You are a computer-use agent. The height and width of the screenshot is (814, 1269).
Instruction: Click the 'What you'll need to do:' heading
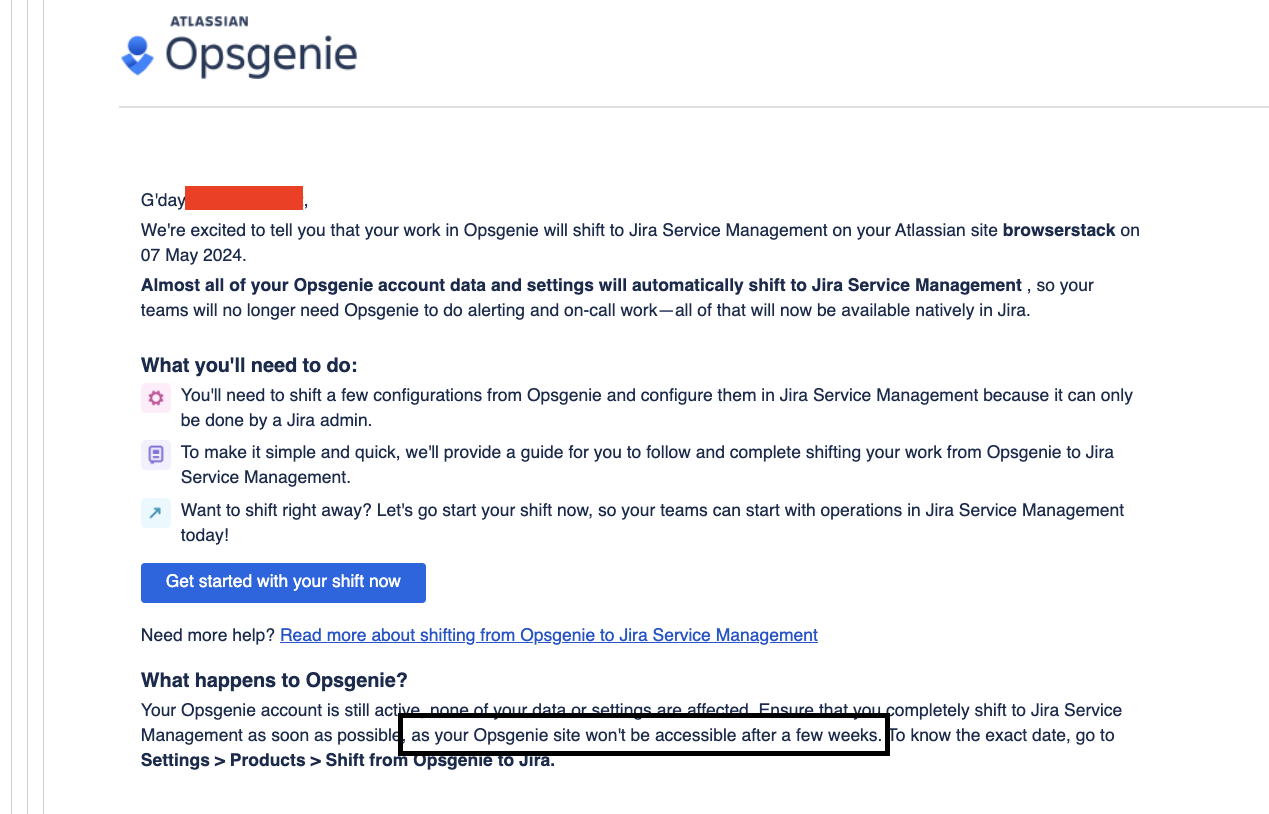(x=248, y=364)
